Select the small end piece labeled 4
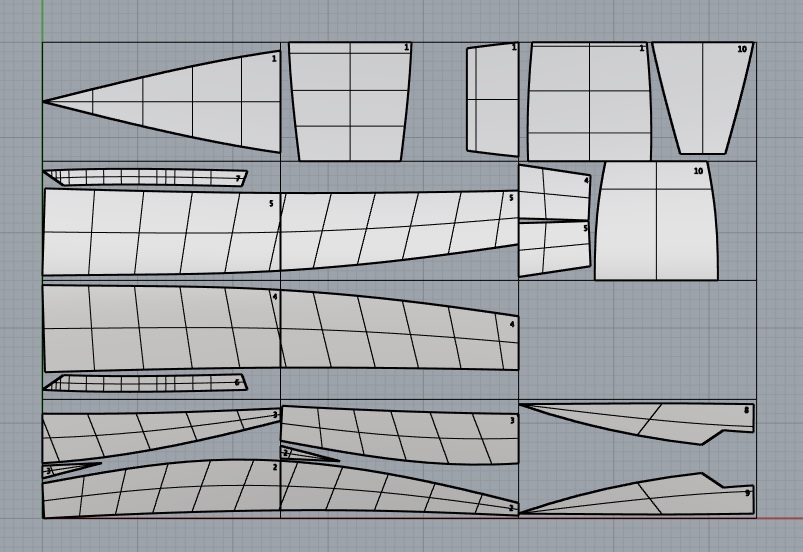 553,194
